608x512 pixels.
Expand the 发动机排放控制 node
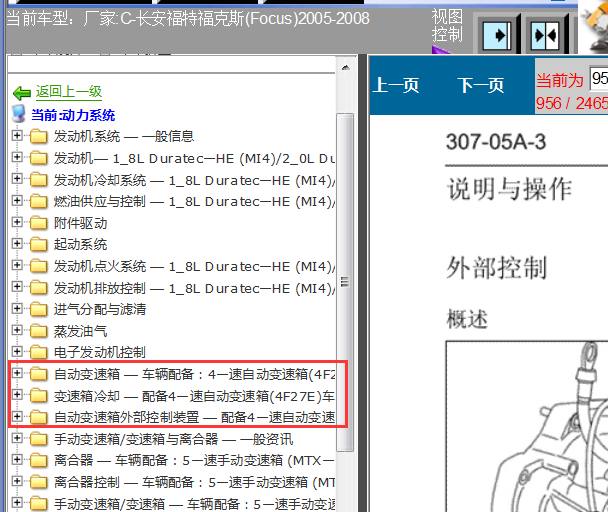17,287
